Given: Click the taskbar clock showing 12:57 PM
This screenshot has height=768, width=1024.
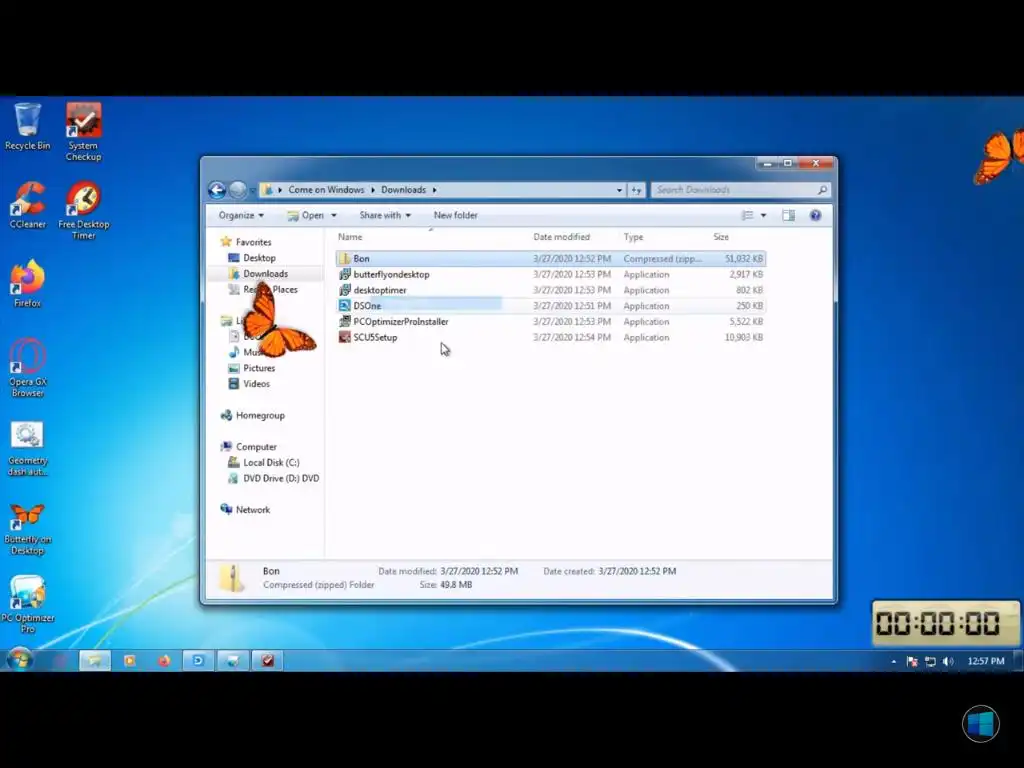Looking at the screenshot, I should pyautogui.click(x=985, y=662).
